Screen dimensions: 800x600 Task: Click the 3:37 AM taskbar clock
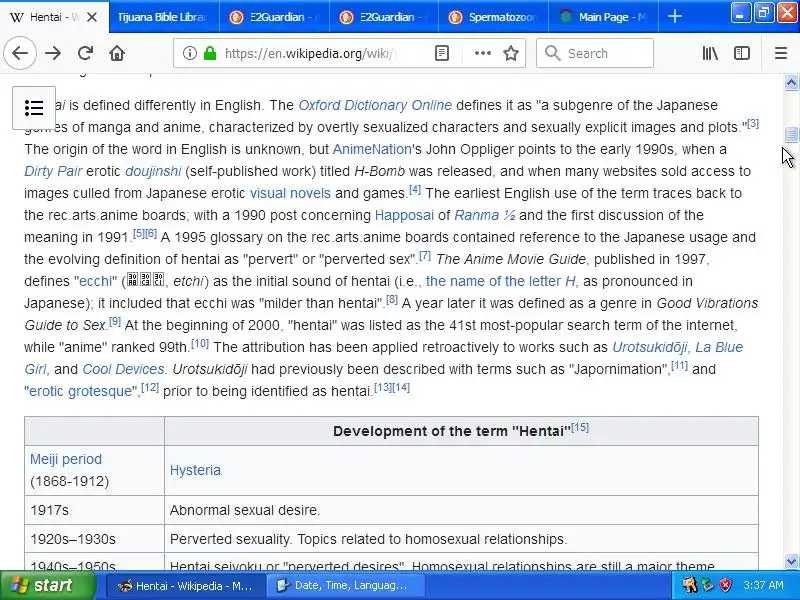pos(763,585)
